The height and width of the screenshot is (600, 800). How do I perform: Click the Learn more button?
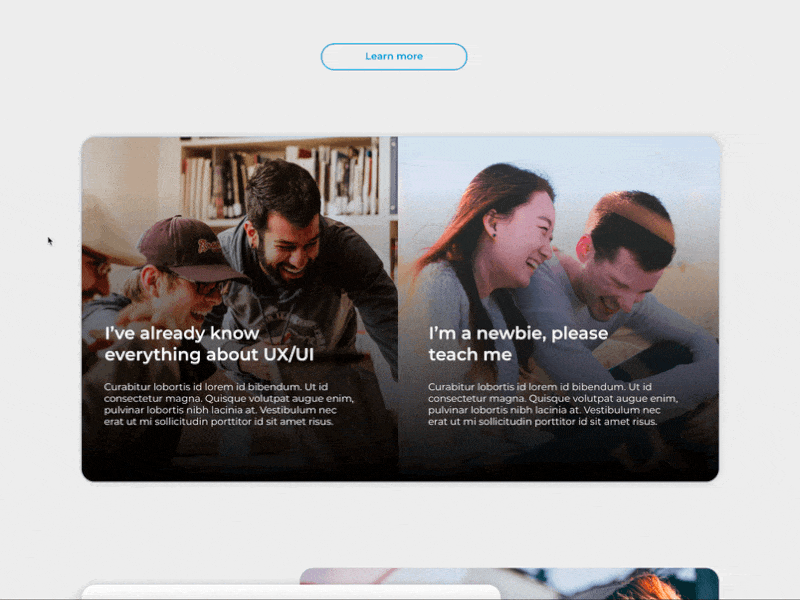click(393, 56)
